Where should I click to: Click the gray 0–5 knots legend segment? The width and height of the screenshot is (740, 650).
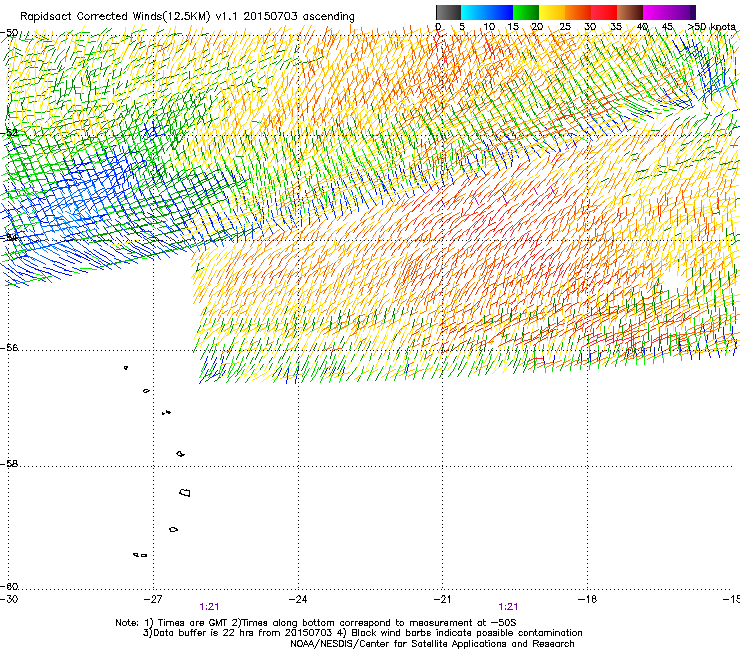[448, 12]
